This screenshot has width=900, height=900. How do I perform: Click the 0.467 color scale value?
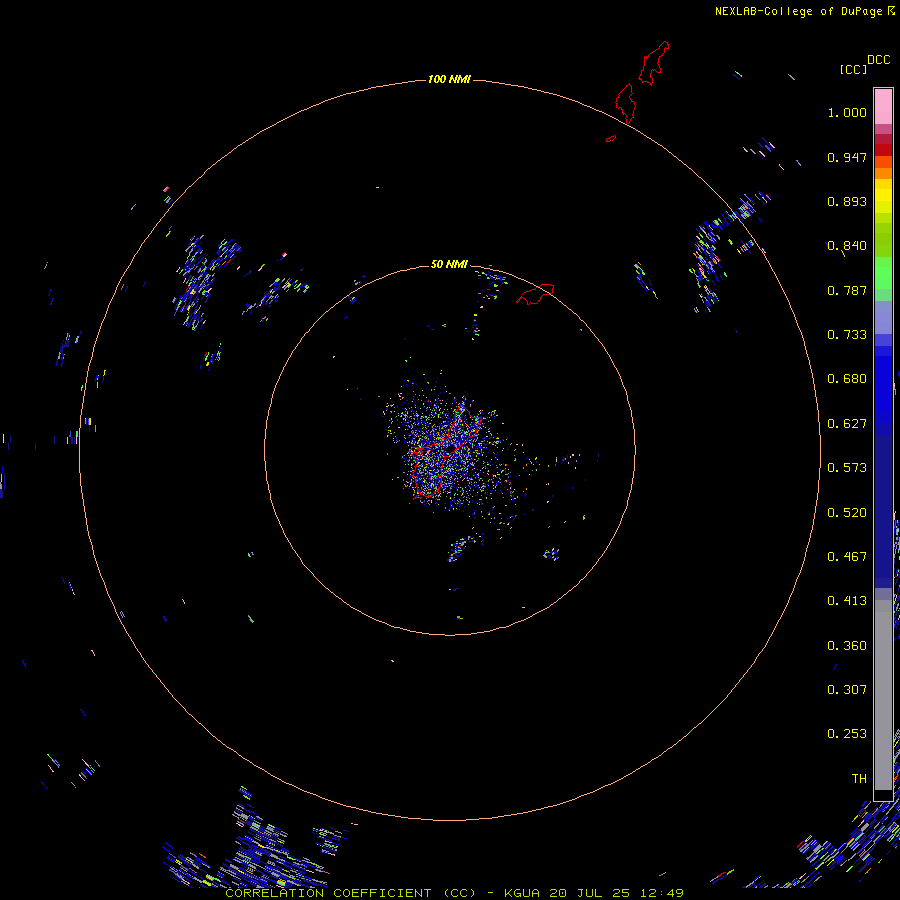tap(847, 557)
